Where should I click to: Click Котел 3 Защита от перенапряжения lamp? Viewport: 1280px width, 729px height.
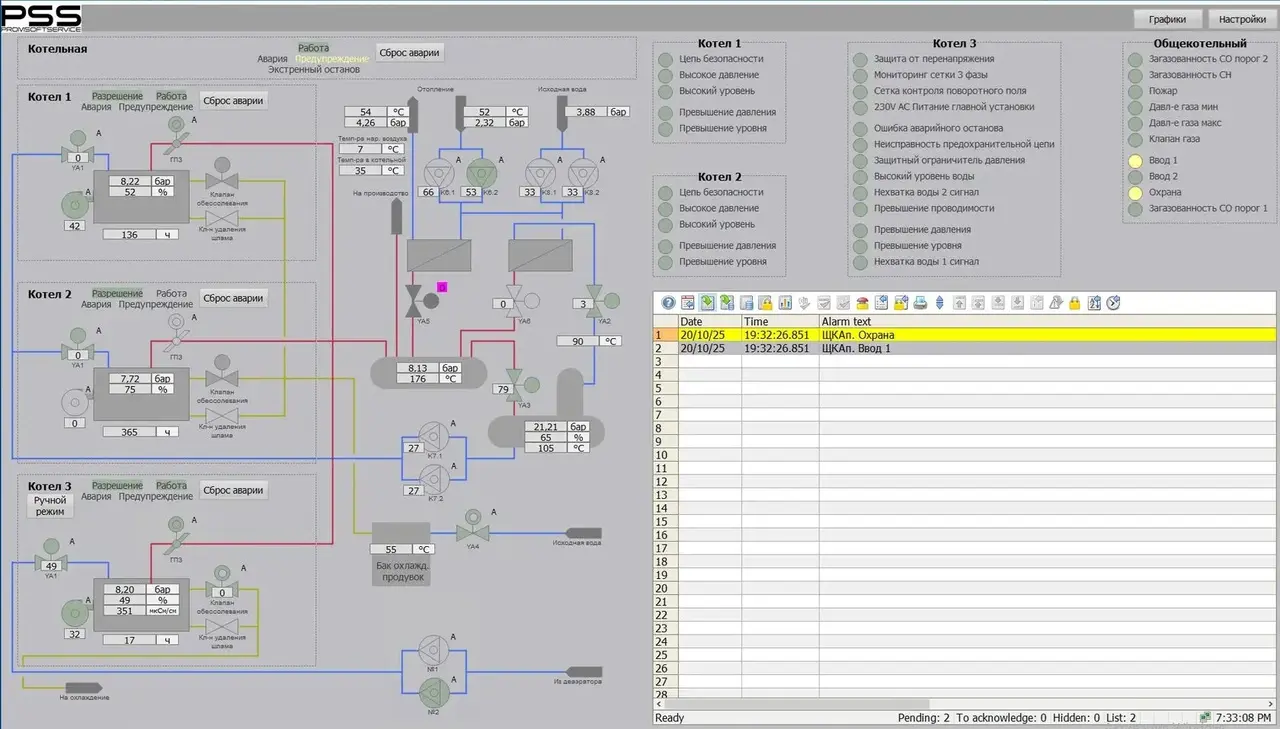pyautogui.click(x=860, y=59)
